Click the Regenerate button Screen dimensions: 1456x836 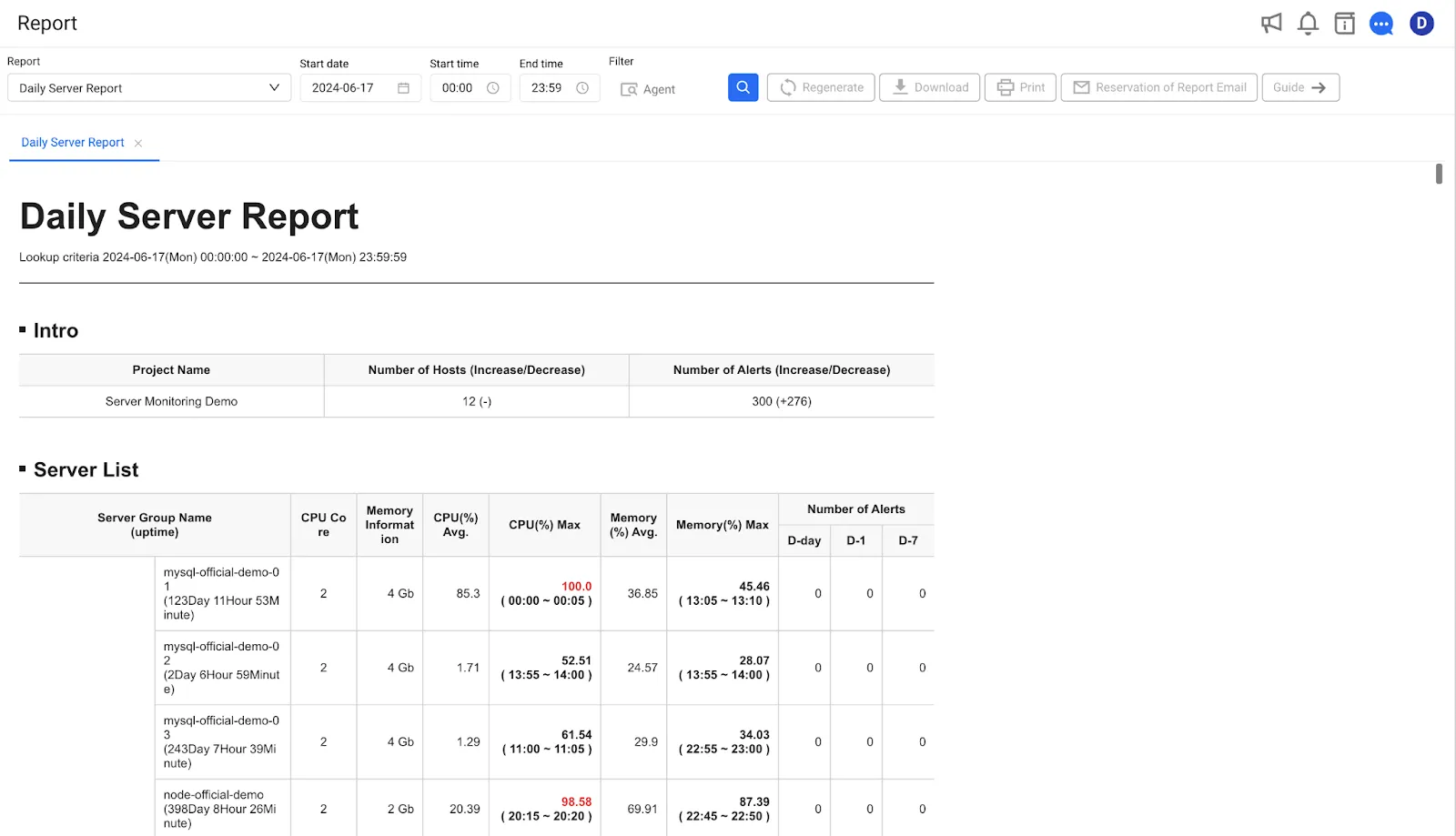821,87
